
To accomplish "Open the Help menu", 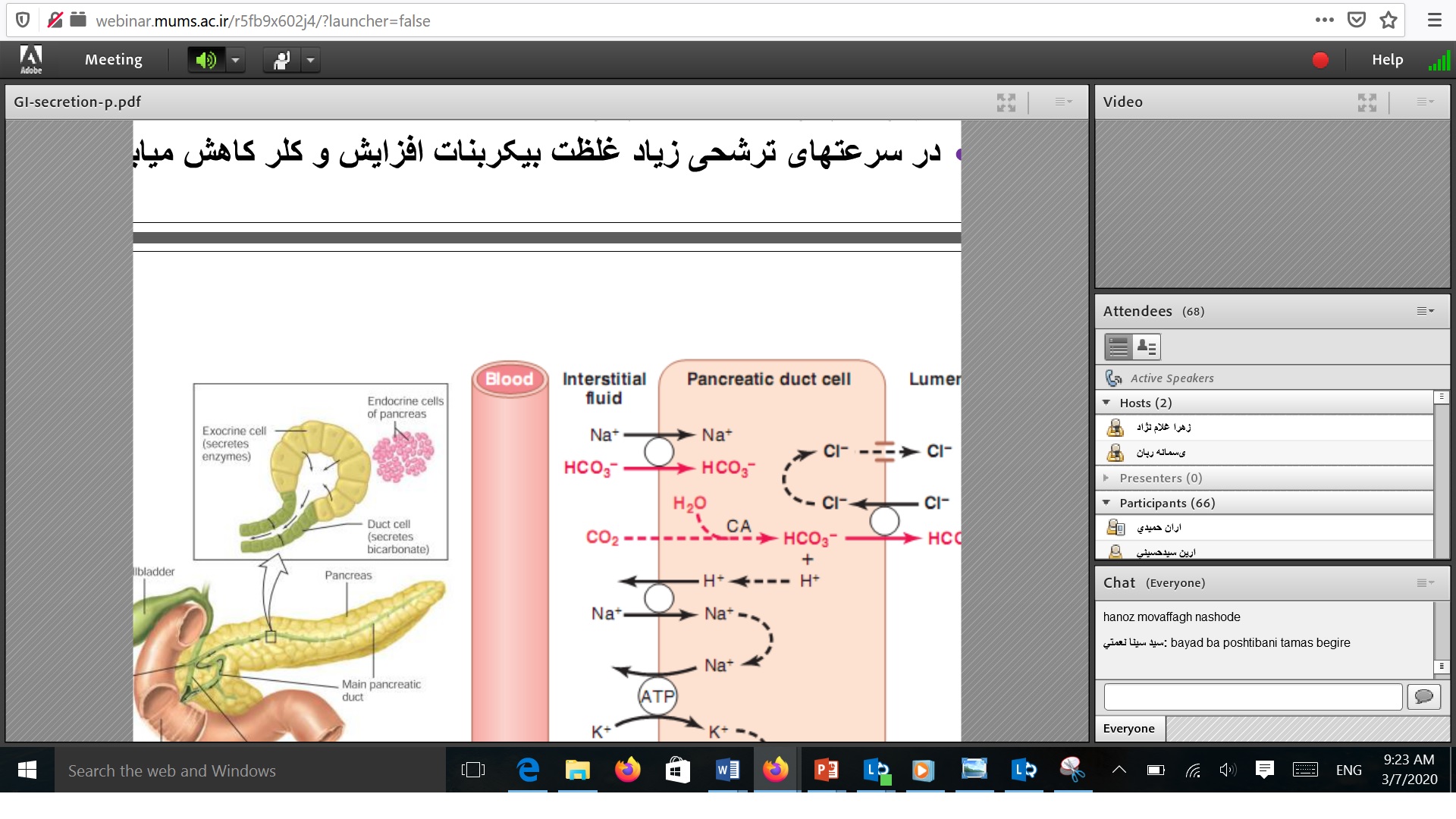I will [x=1387, y=60].
